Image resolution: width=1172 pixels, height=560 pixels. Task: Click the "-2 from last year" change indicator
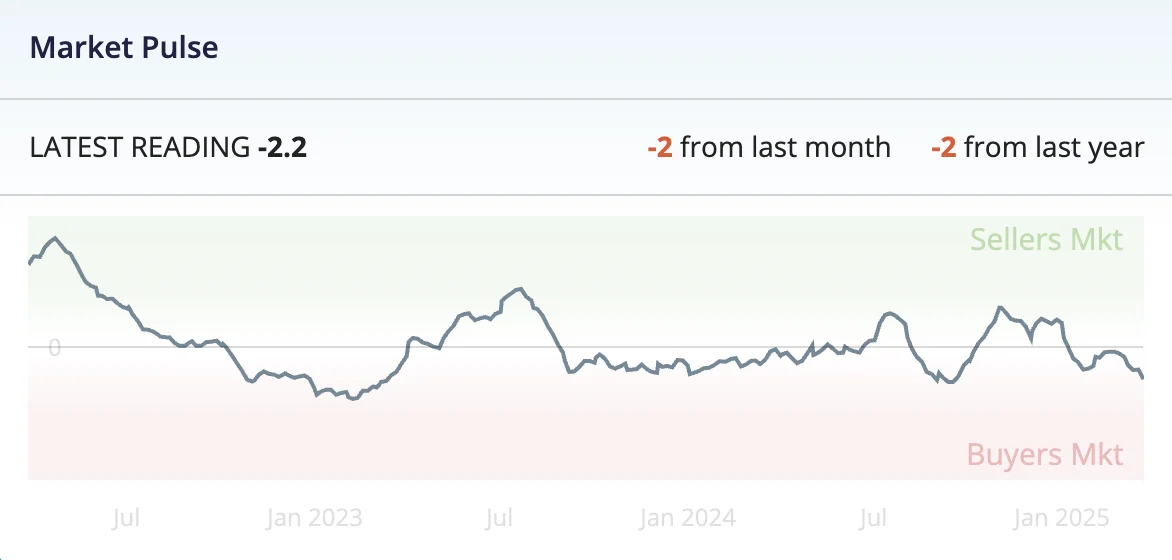click(1037, 148)
